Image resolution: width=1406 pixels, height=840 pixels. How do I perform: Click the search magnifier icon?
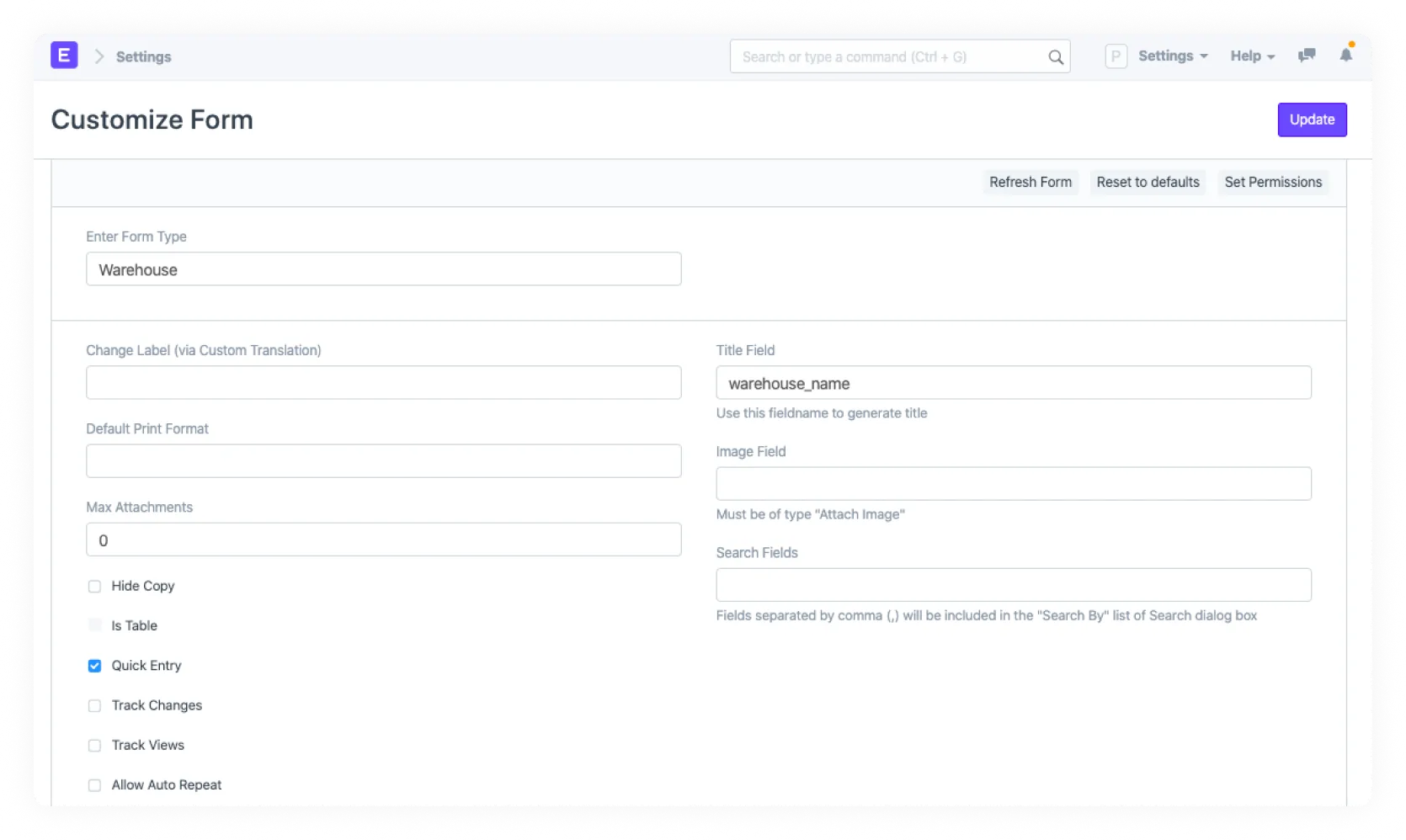coord(1055,57)
